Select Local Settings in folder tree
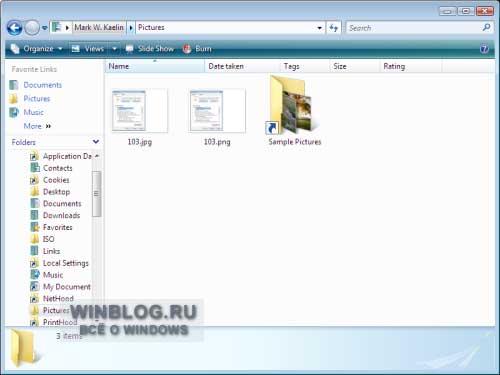The image size is (500, 375). [66, 263]
